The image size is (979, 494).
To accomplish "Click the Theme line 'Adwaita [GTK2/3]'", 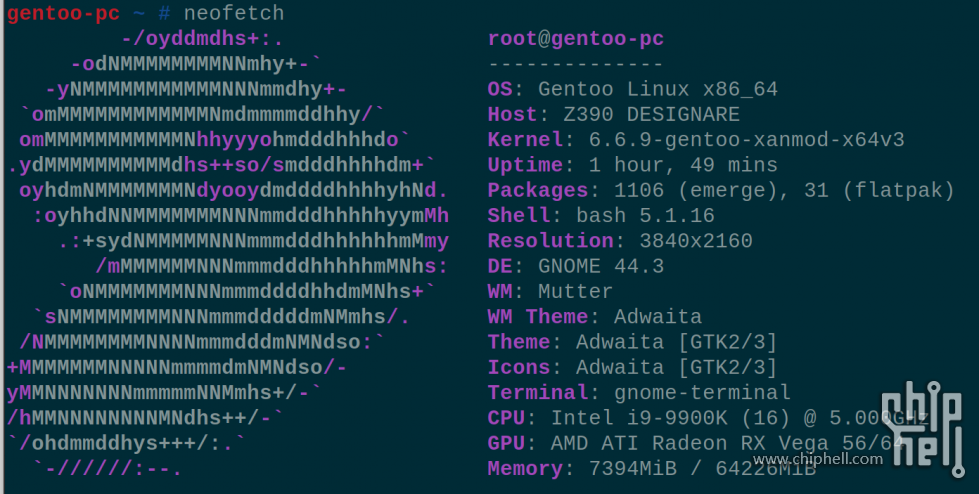I will [x=677, y=342].
